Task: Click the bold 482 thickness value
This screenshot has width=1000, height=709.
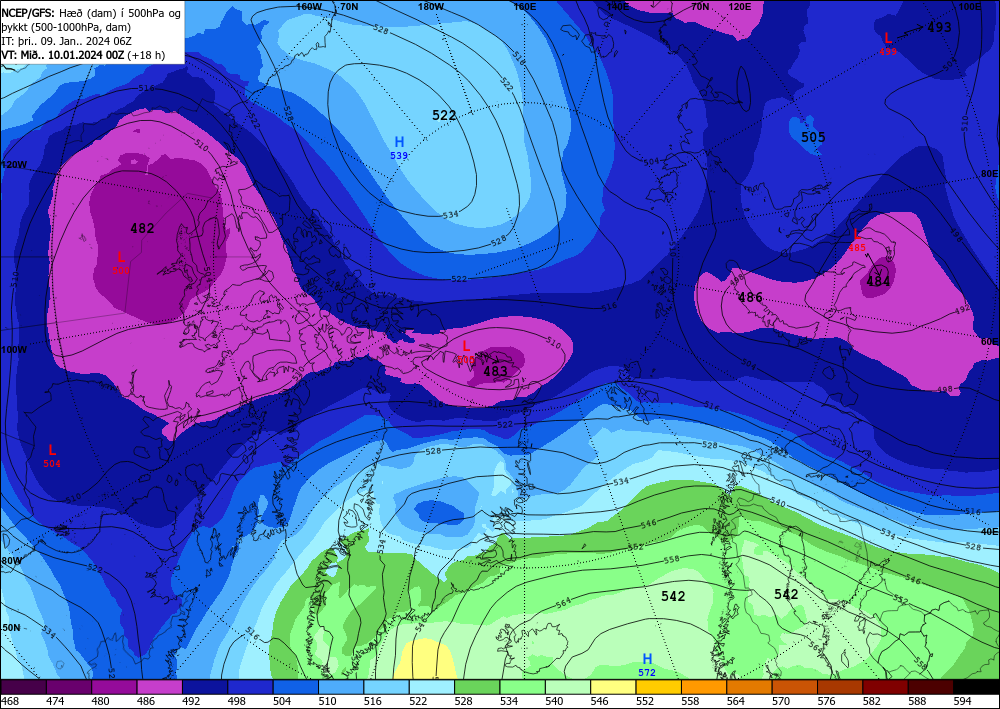Action: [x=142, y=228]
